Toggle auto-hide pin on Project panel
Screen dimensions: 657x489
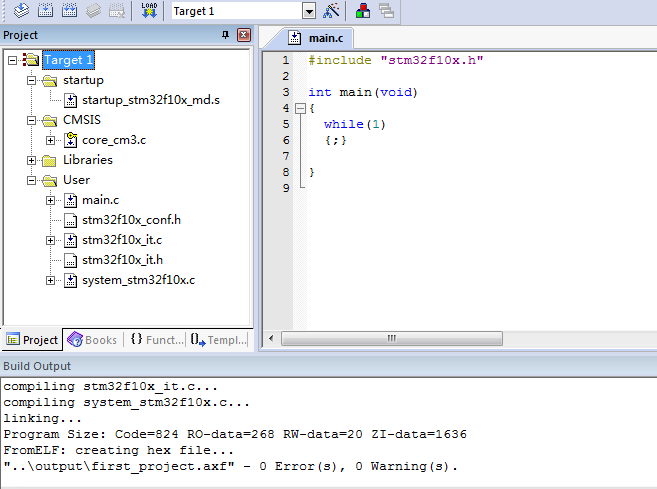(225, 35)
